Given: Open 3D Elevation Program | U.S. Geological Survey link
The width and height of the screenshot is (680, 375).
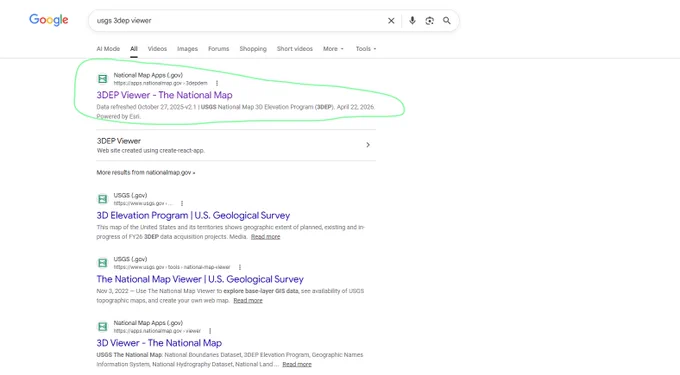Looking at the screenshot, I should [x=193, y=215].
